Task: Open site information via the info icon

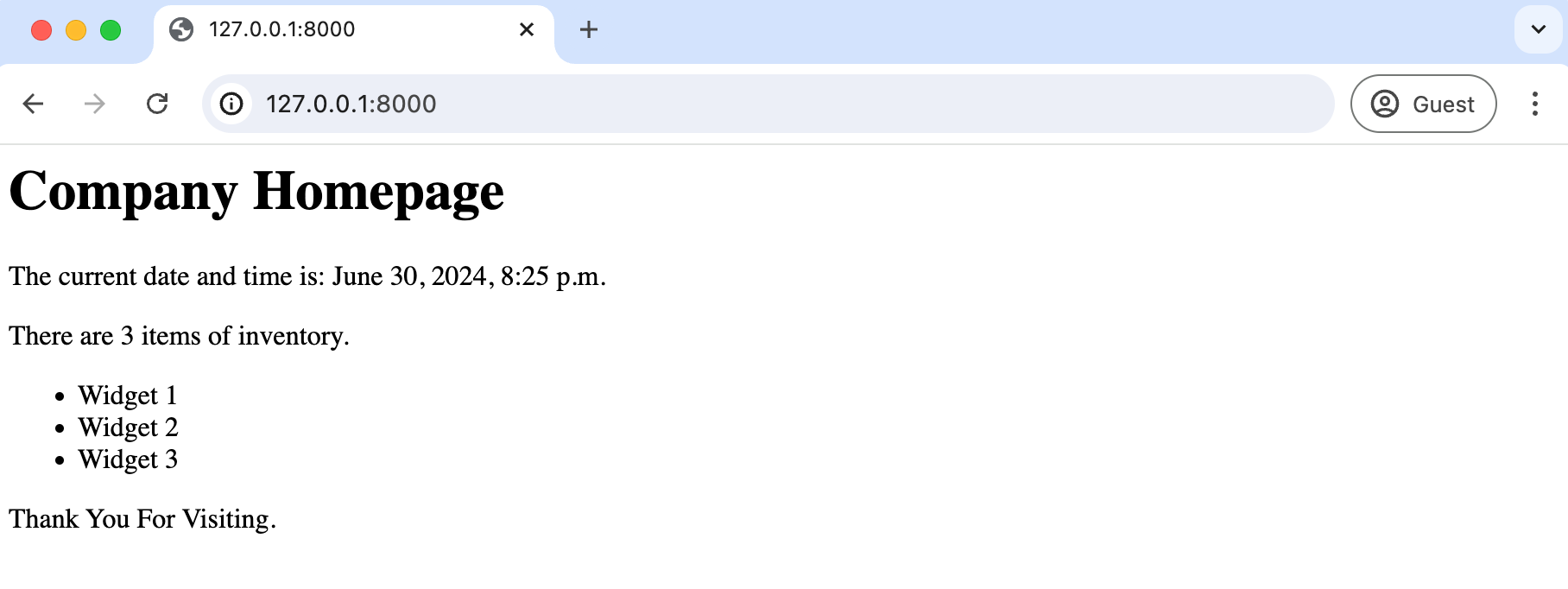Action: tap(231, 104)
